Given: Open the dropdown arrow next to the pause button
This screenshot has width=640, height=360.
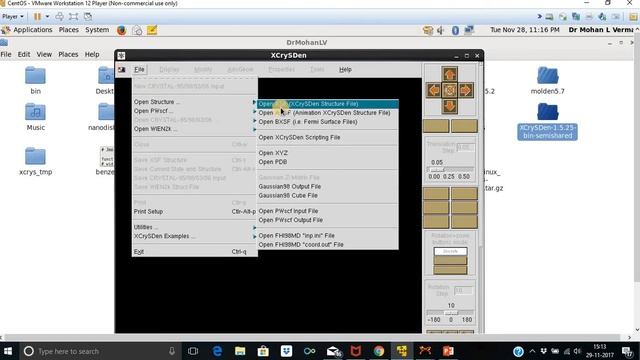Looking at the screenshot, I should click(47, 17).
